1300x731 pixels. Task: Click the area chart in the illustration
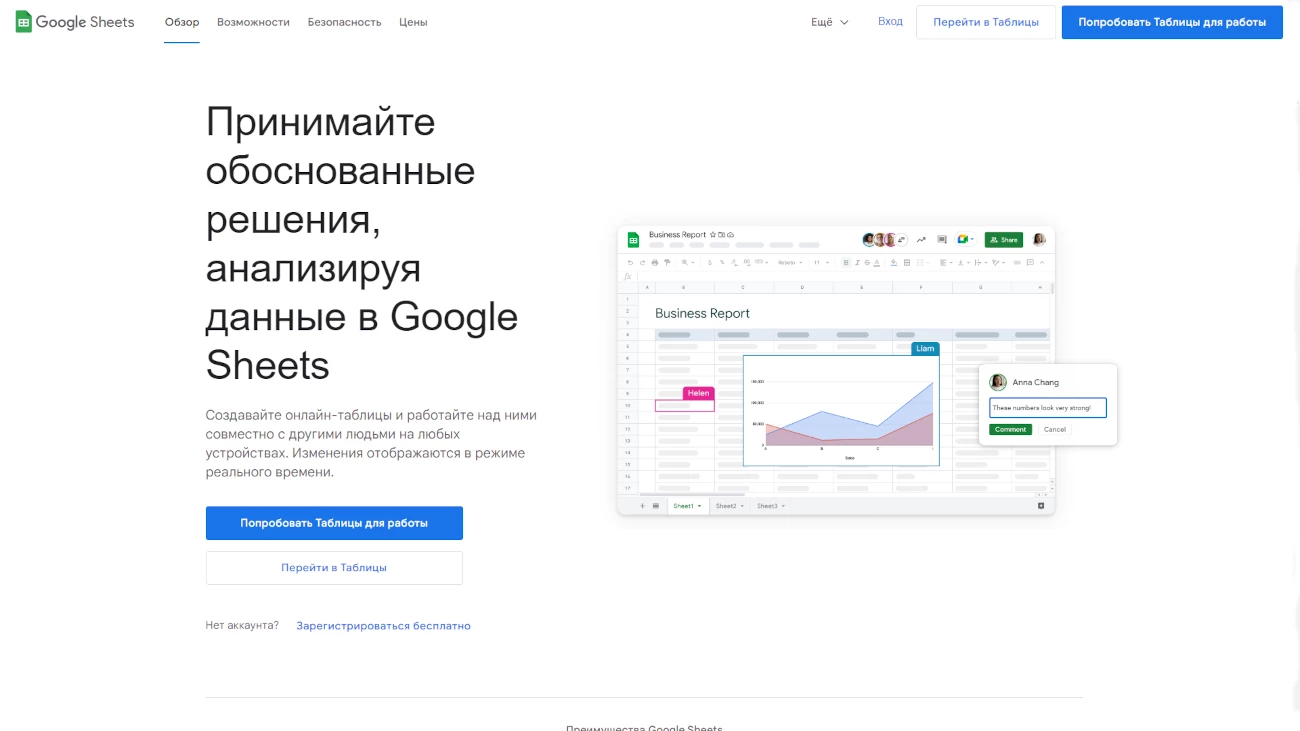[x=841, y=410]
